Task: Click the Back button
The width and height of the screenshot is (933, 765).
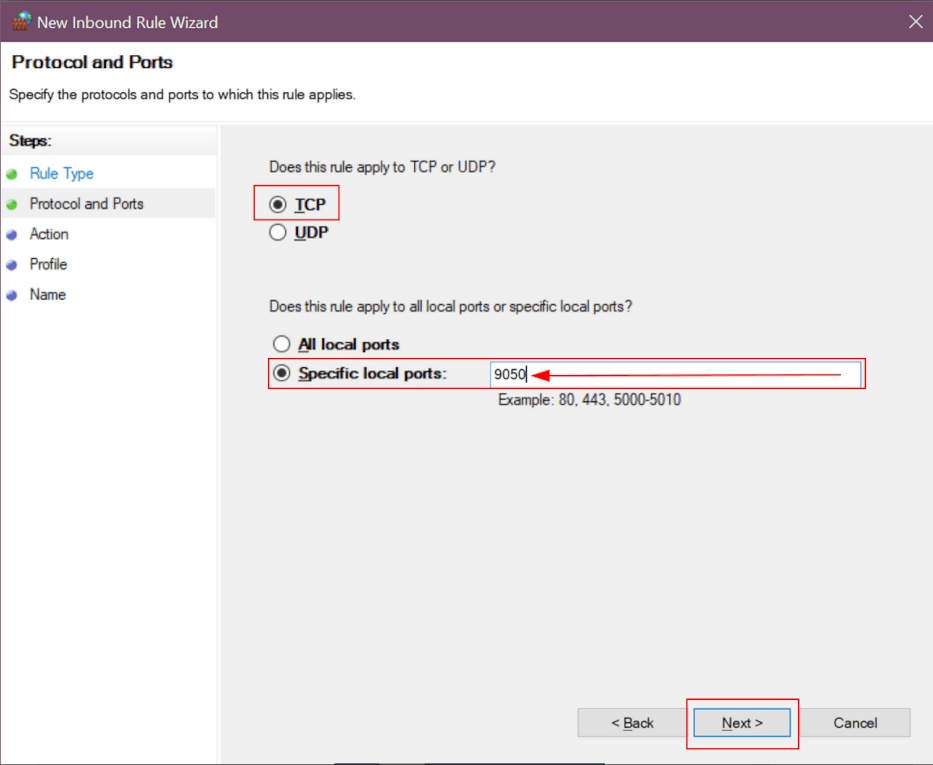Action: [631, 722]
